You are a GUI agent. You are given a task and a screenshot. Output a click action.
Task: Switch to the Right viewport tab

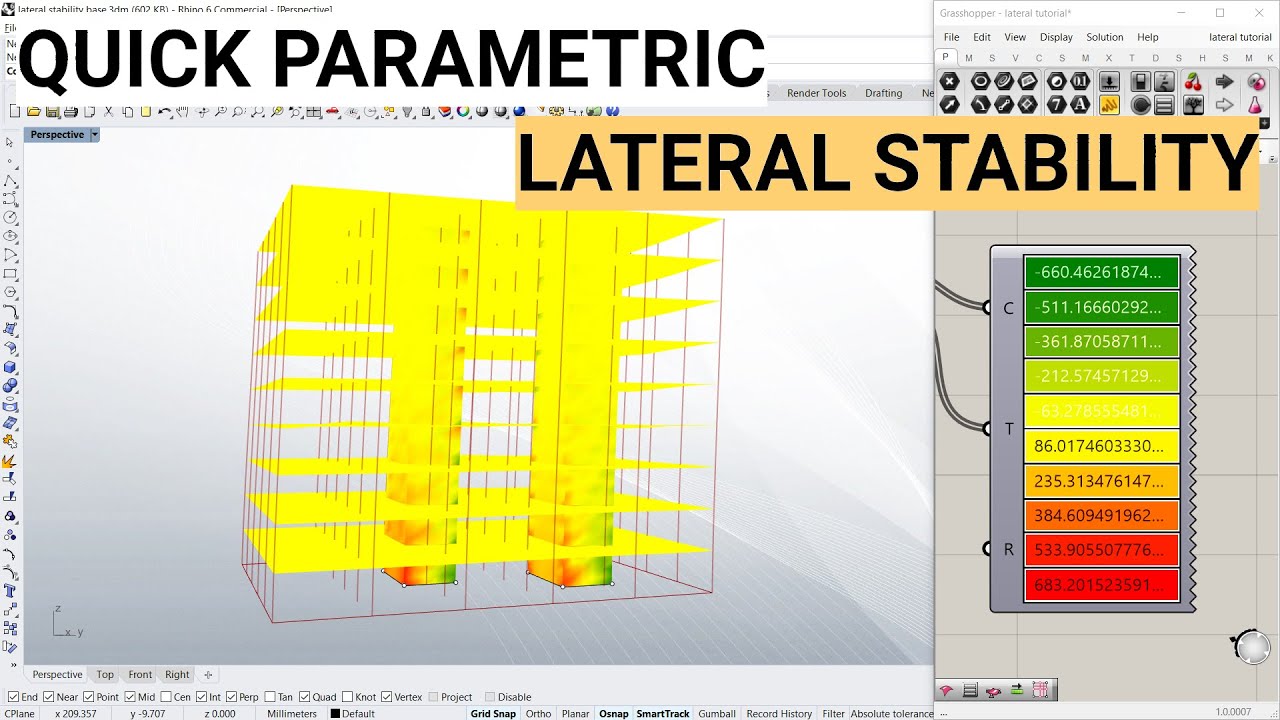177,675
